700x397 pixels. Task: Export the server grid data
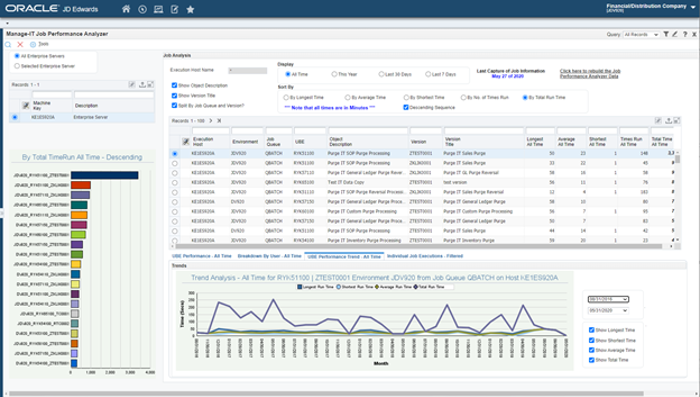pos(142,84)
